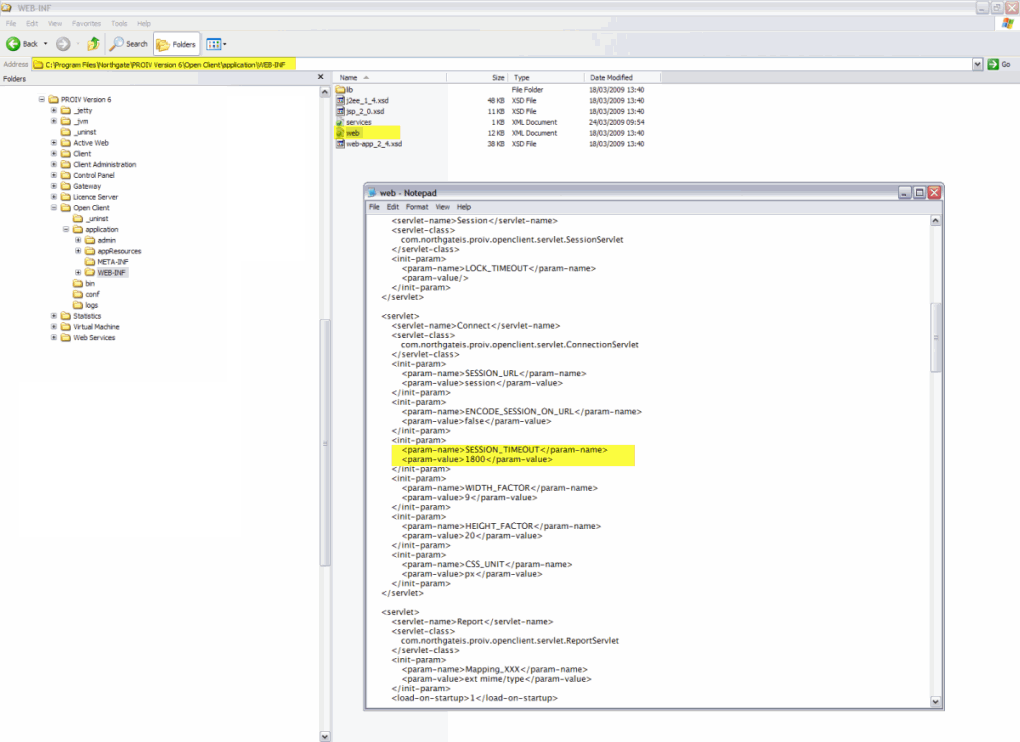The image size is (1020, 742).
Task: Click the WIDTH_FACTOR param-name line
Action: 500,488
